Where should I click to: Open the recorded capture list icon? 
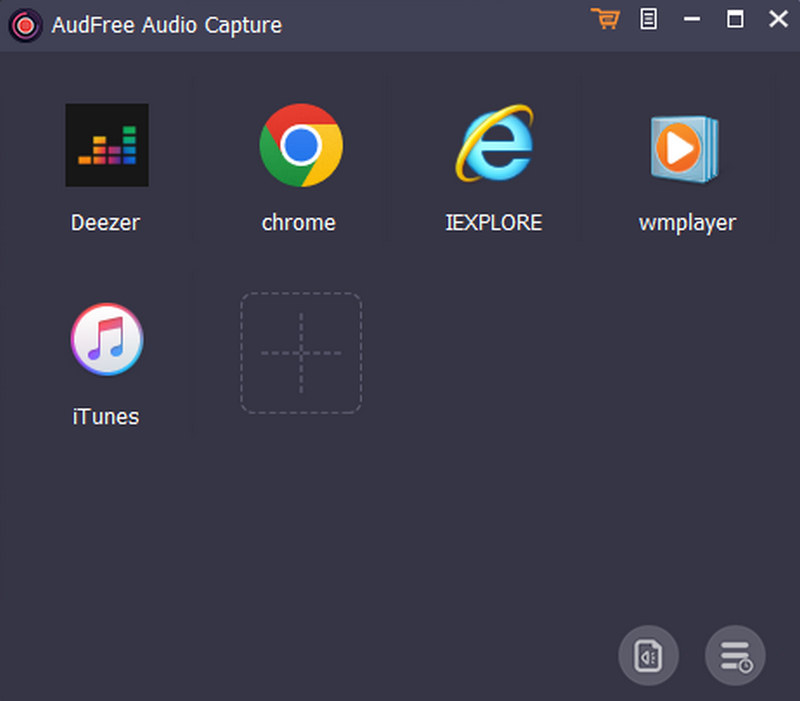tap(735, 656)
